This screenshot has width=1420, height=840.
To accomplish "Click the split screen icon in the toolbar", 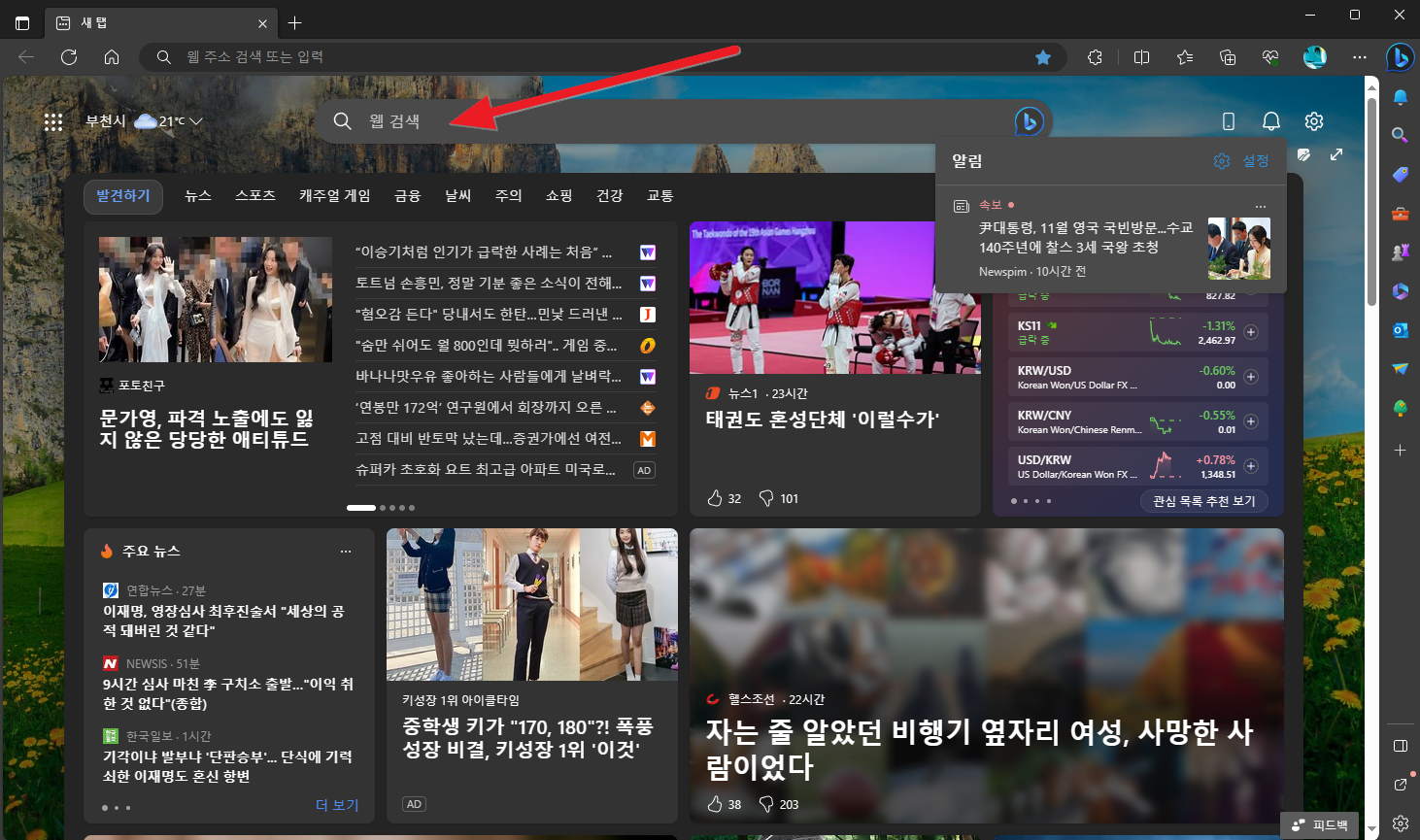I will click(1141, 57).
